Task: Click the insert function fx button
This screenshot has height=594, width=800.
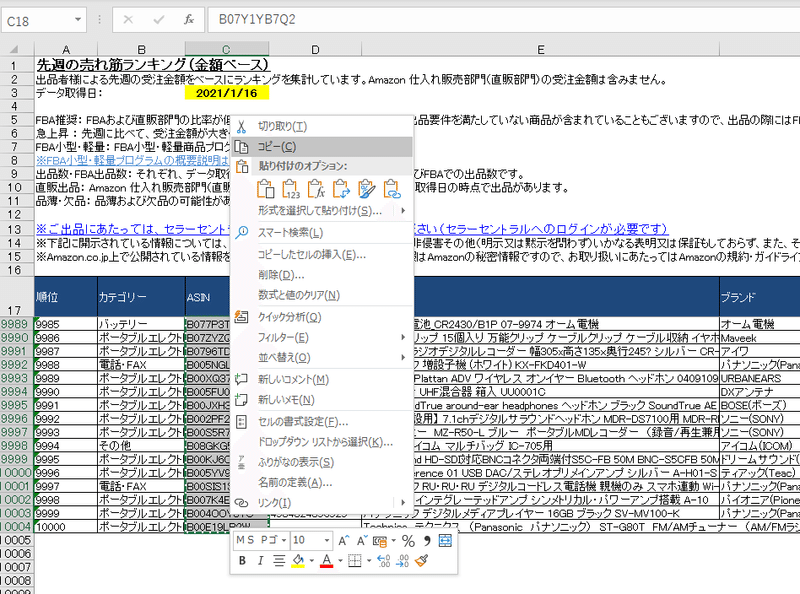Action: [x=189, y=19]
